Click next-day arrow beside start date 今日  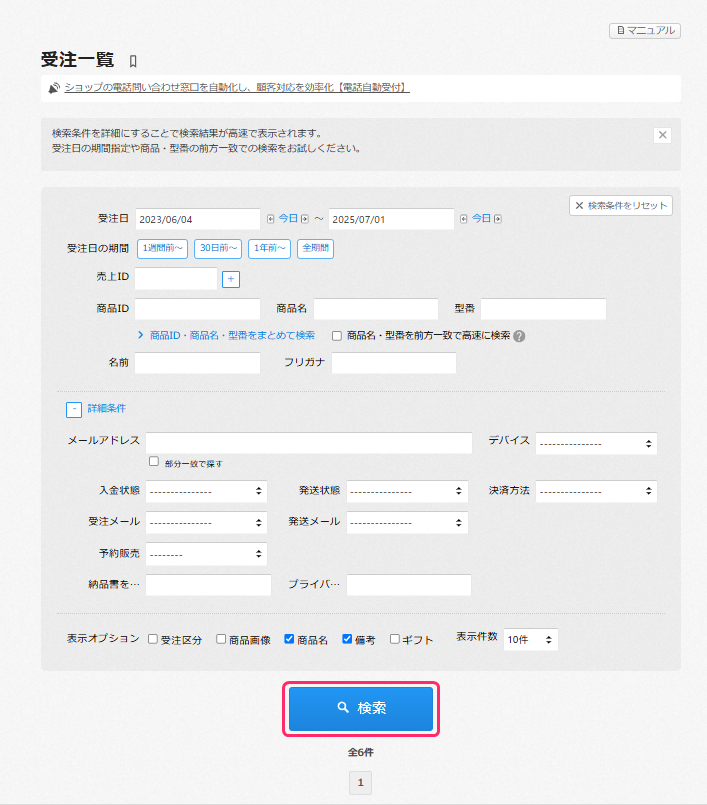(x=304, y=219)
